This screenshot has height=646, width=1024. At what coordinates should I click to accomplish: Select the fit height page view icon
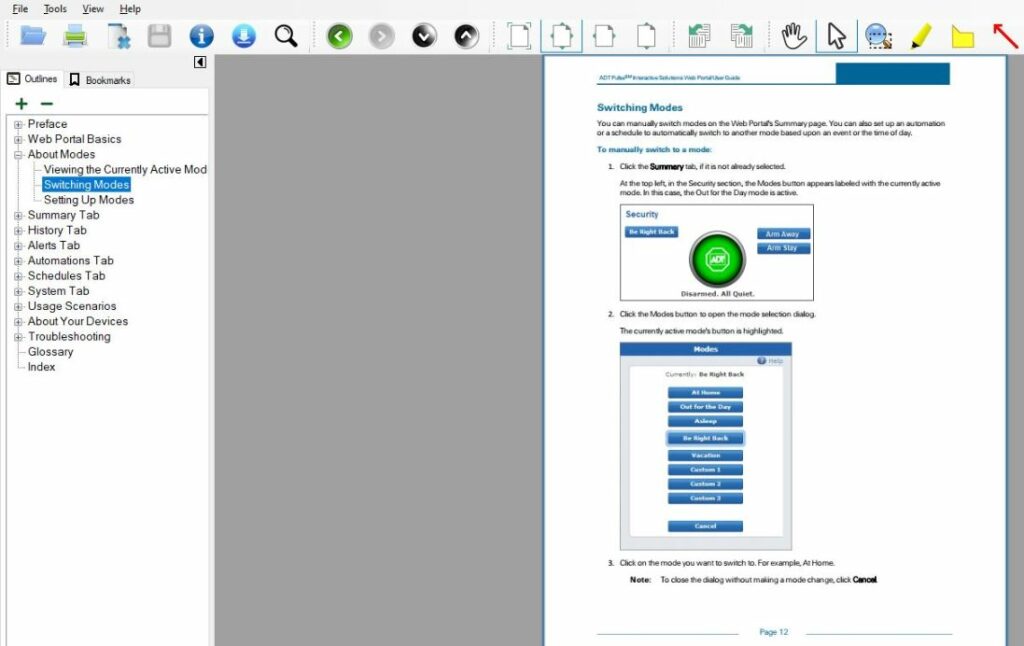click(646, 36)
